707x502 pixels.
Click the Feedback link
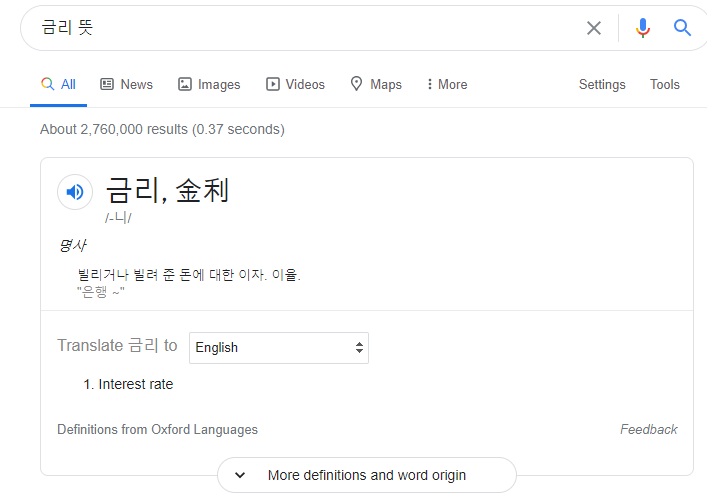648,429
